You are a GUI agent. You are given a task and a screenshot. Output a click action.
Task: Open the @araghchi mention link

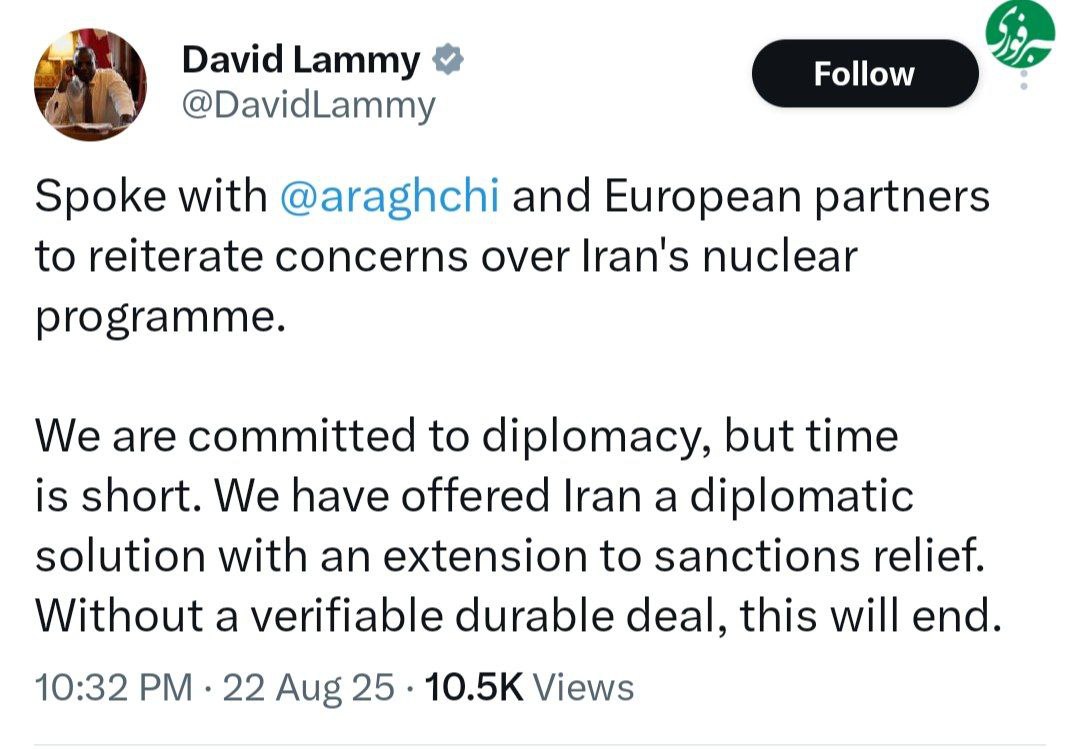tap(390, 196)
